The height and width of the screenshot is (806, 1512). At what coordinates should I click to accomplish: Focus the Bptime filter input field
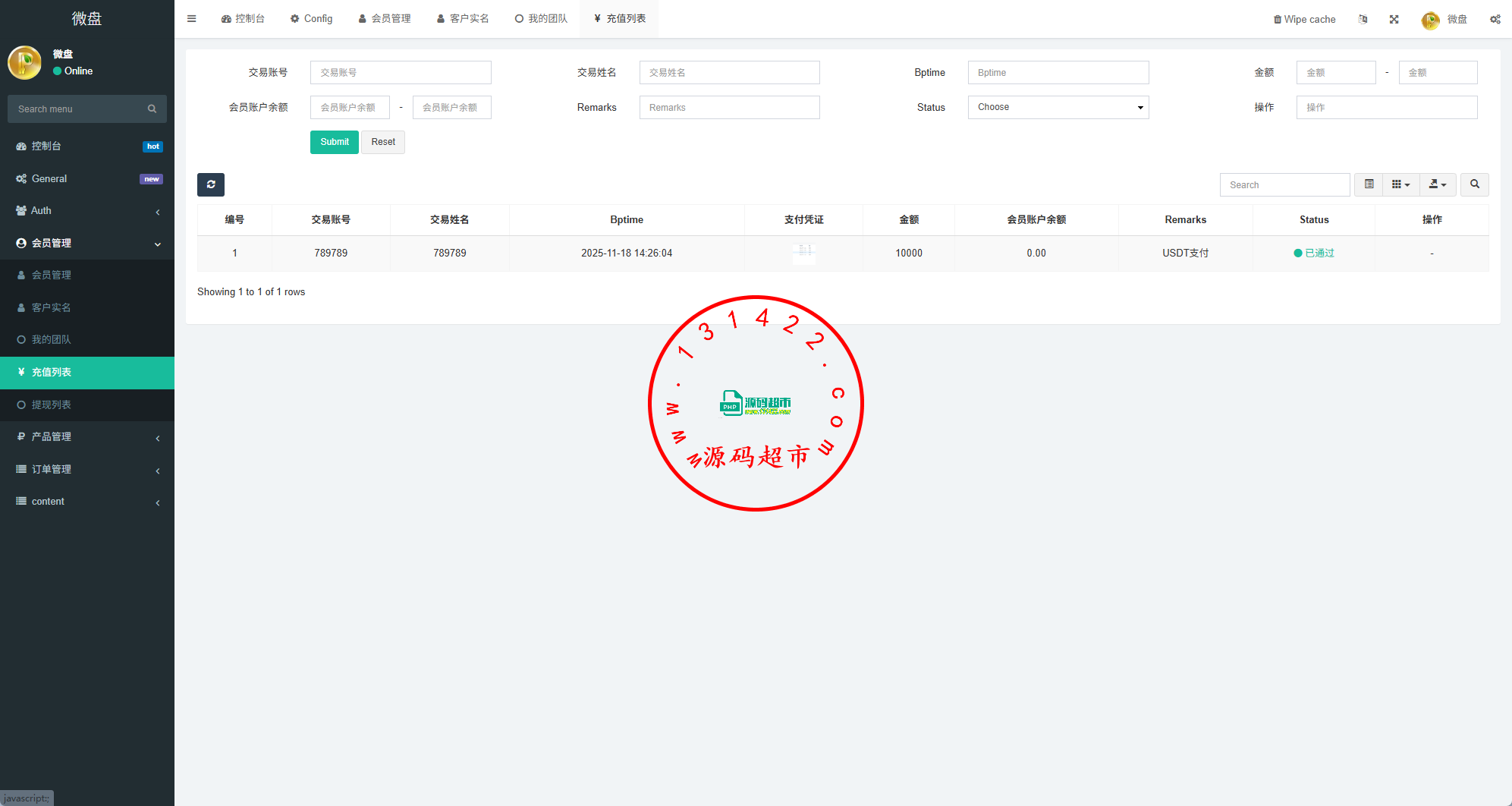pyautogui.click(x=1058, y=73)
